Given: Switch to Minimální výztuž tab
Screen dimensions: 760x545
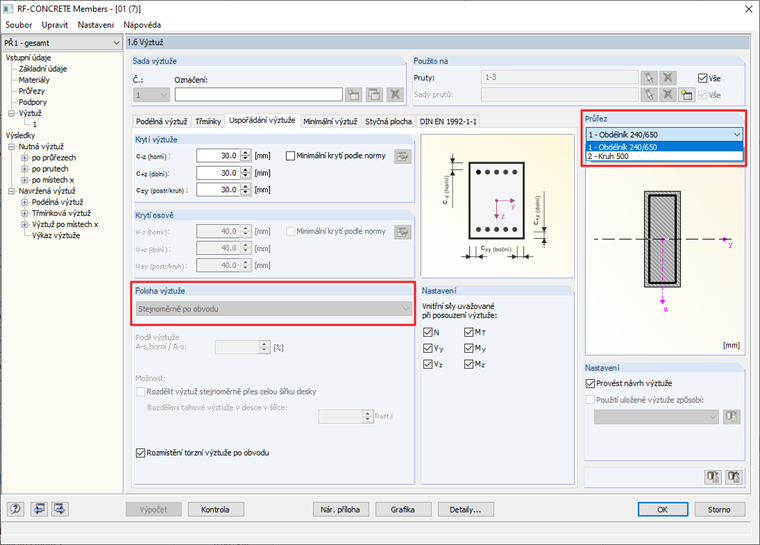Looking at the screenshot, I should pos(330,121).
